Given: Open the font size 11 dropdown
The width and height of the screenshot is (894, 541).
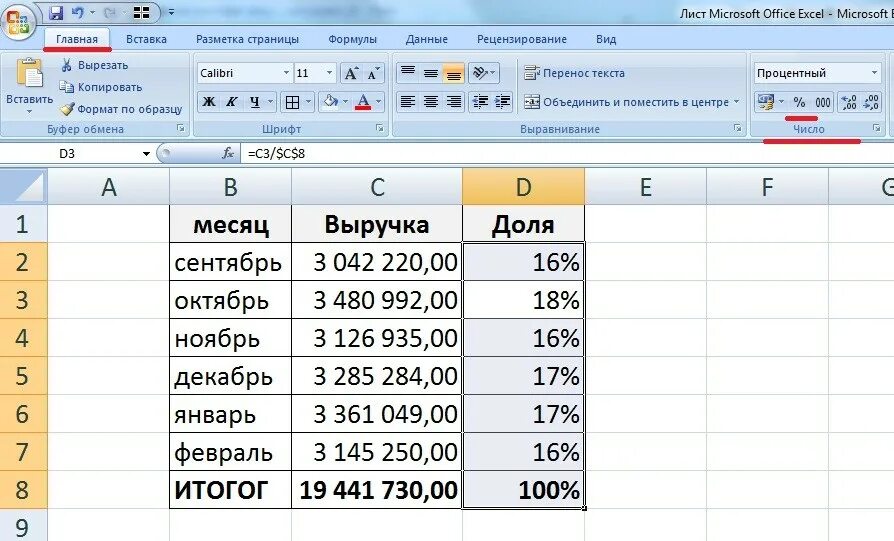Looking at the screenshot, I should pos(329,73).
